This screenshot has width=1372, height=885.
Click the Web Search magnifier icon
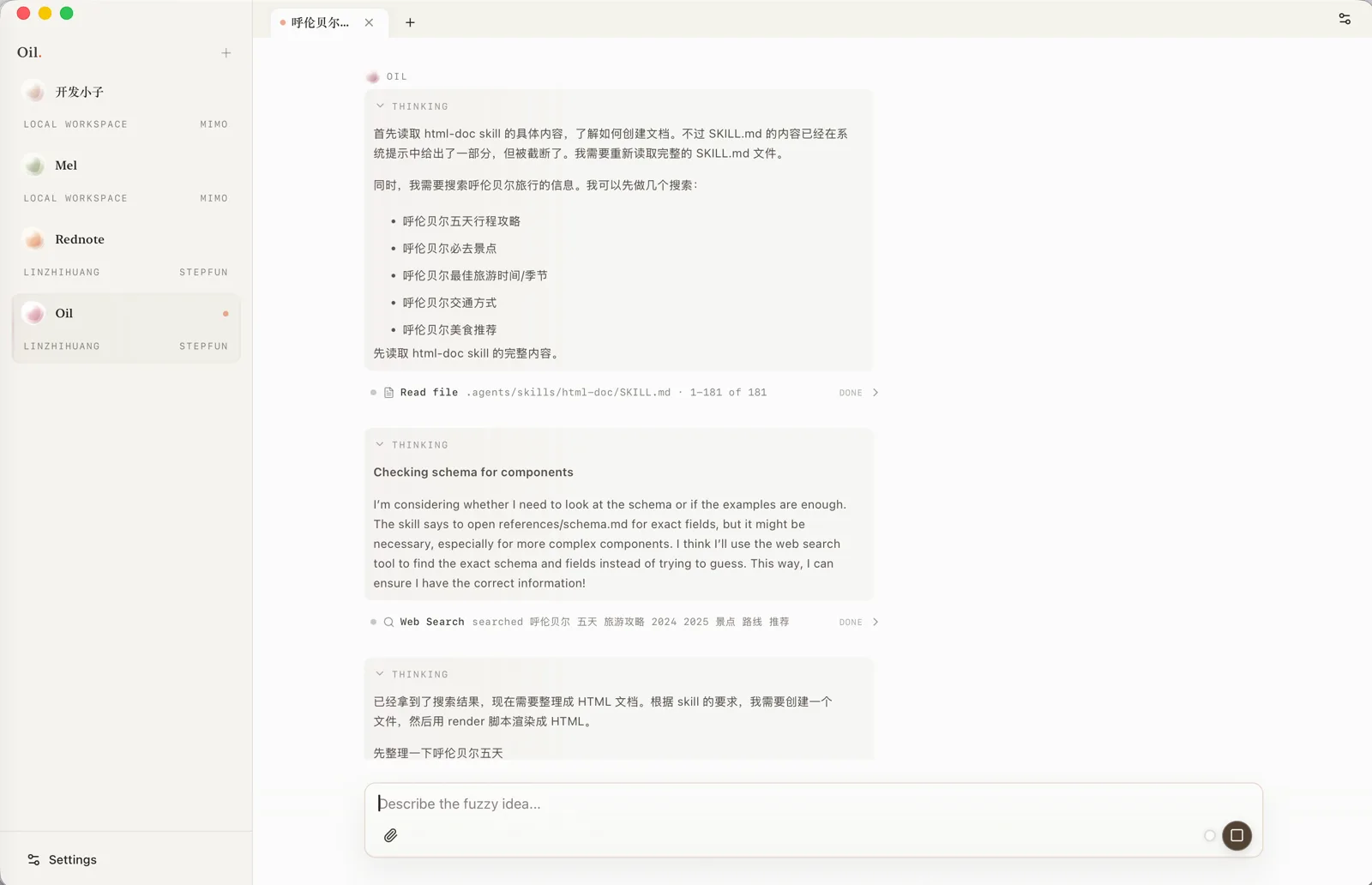point(388,622)
